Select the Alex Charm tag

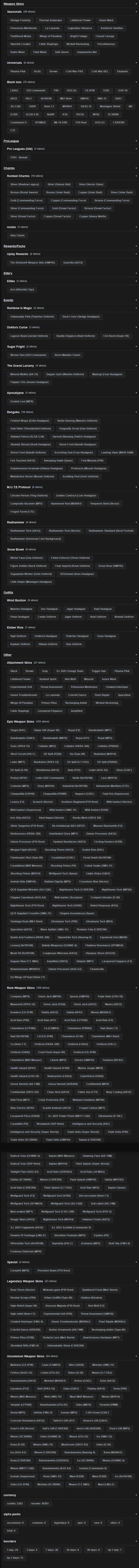18,235
